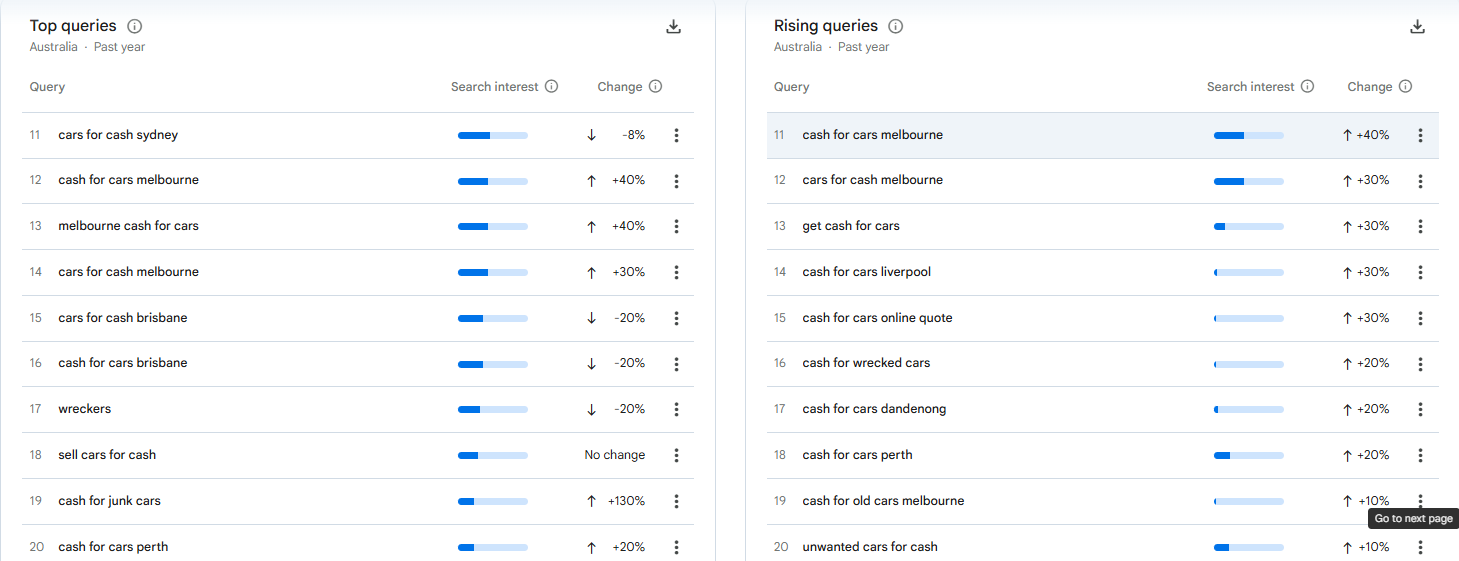
Task: Select the query sell cars for cash
Action: point(107,455)
